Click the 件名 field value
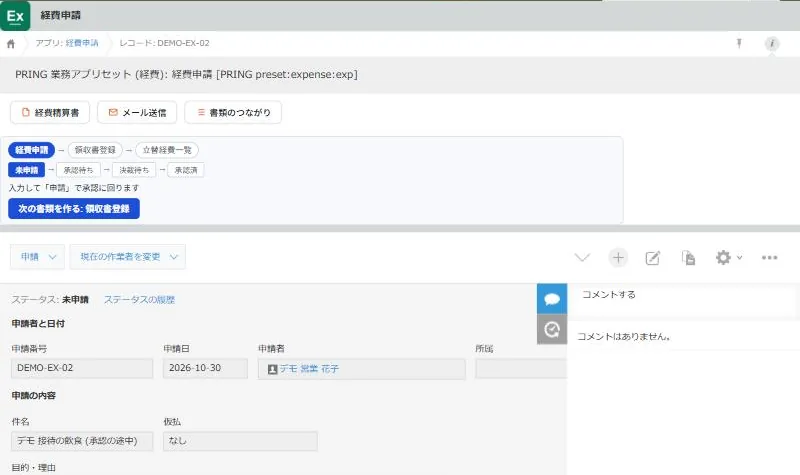 [x=82, y=441]
